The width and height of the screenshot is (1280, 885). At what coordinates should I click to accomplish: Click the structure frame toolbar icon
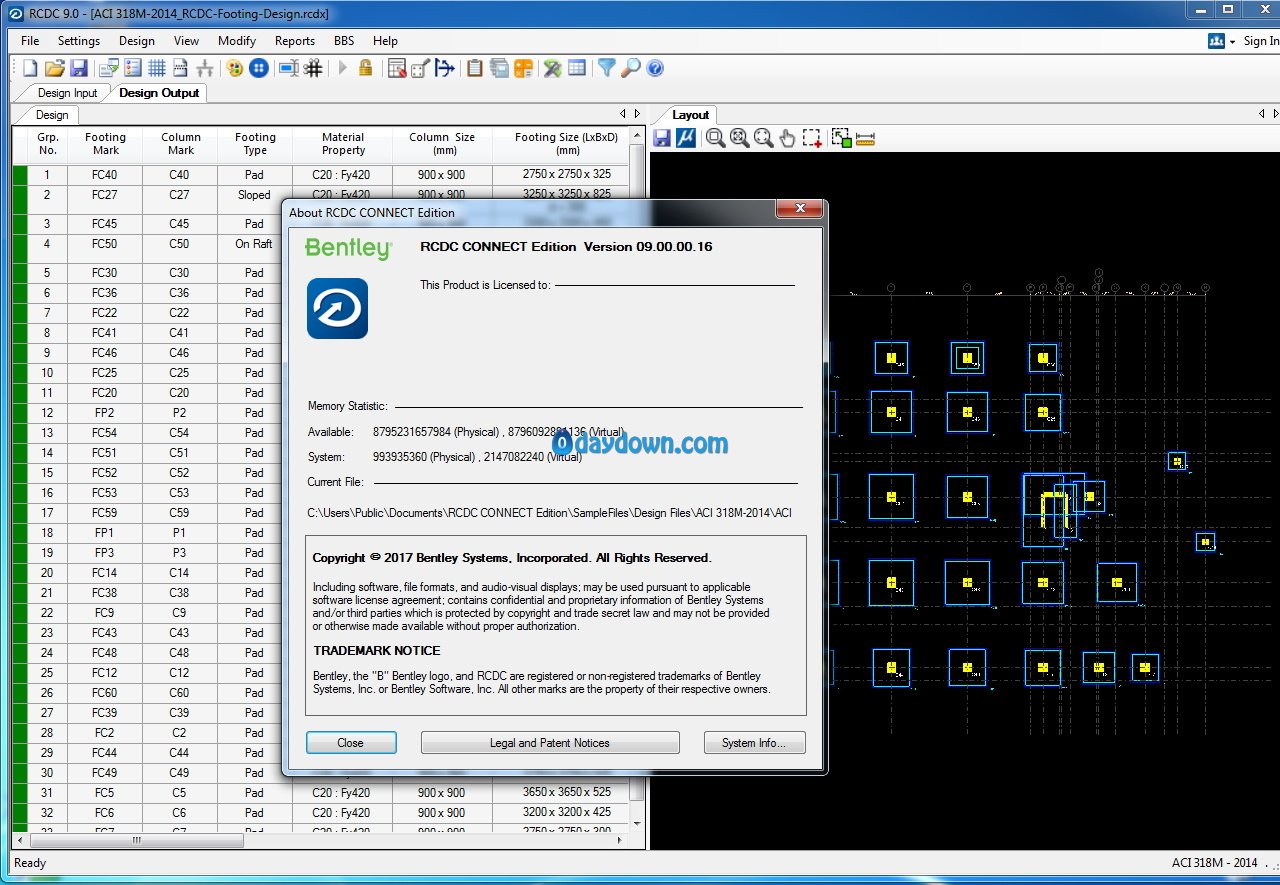tap(205, 68)
